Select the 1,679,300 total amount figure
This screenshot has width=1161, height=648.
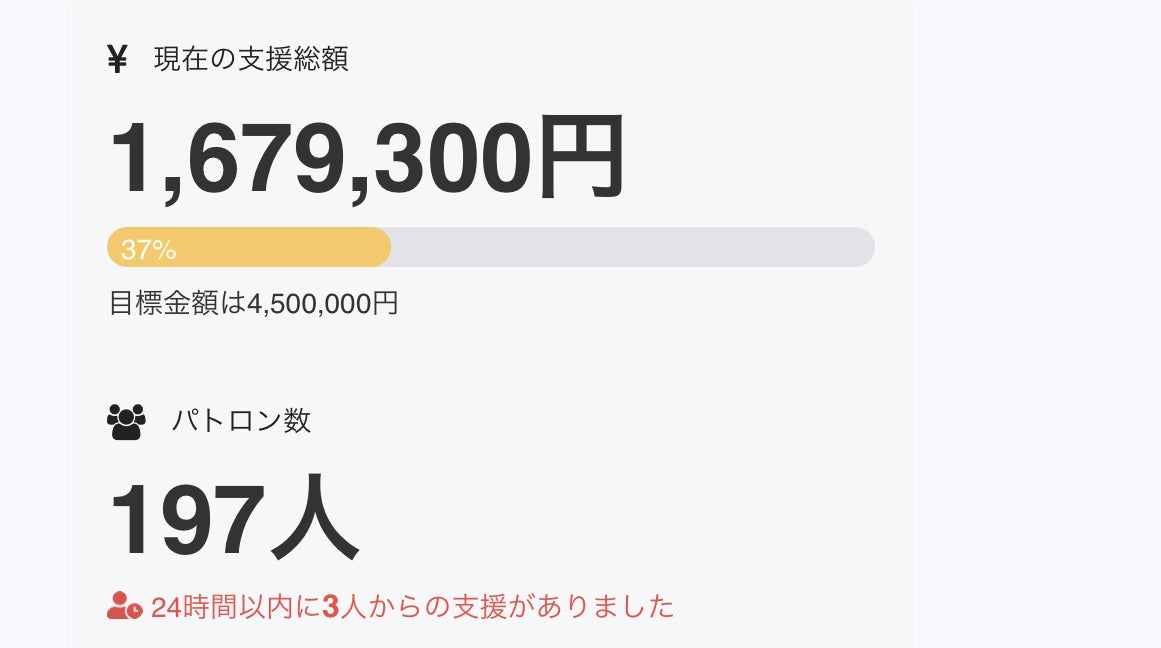[x=320, y=159]
